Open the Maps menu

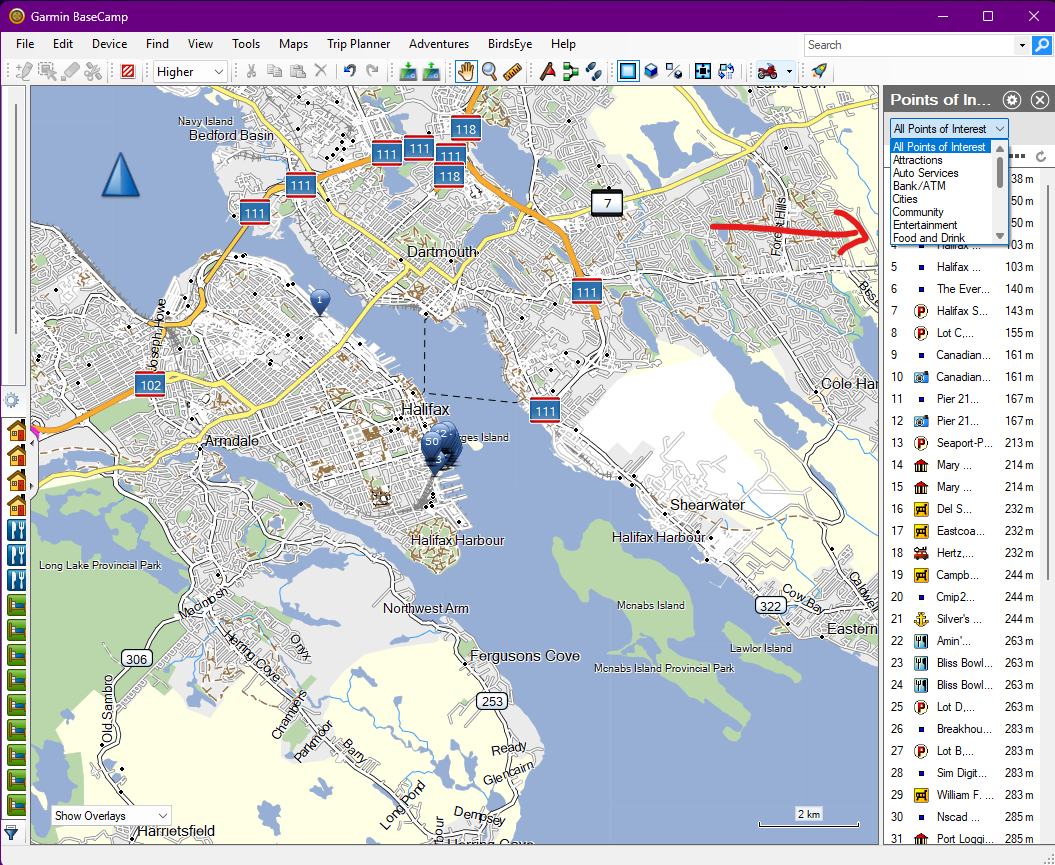[293, 44]
